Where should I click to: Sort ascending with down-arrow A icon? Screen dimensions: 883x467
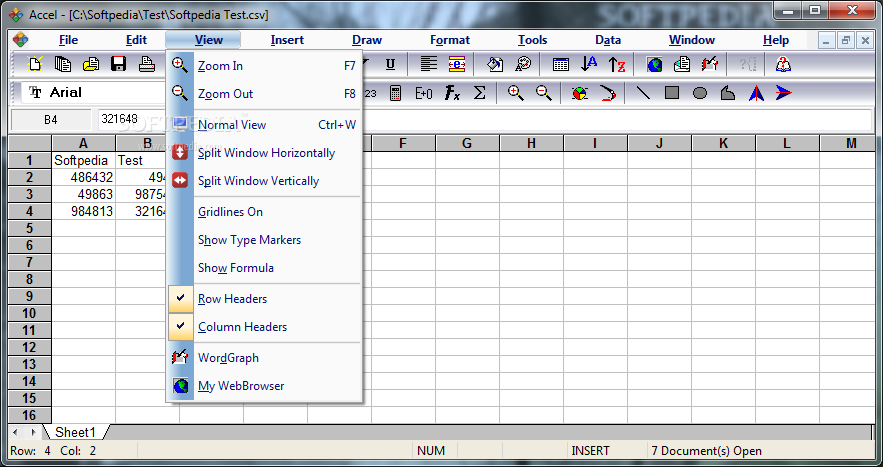point(589,64)
